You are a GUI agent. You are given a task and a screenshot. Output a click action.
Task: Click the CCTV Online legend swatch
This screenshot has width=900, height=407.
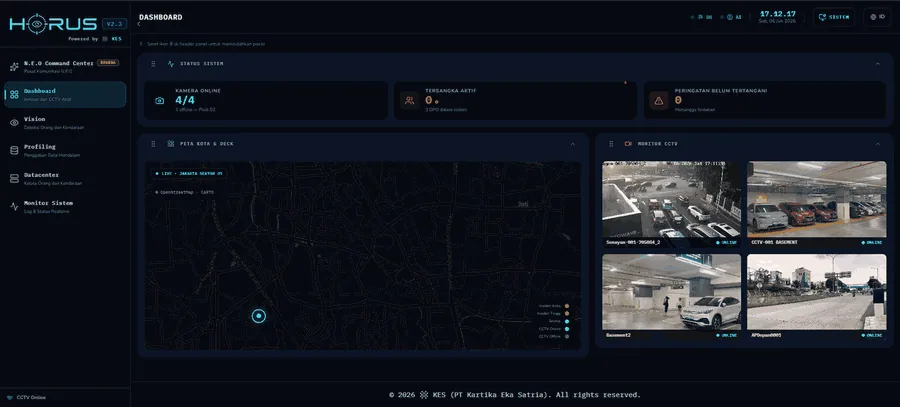click(x=567, y=329)
